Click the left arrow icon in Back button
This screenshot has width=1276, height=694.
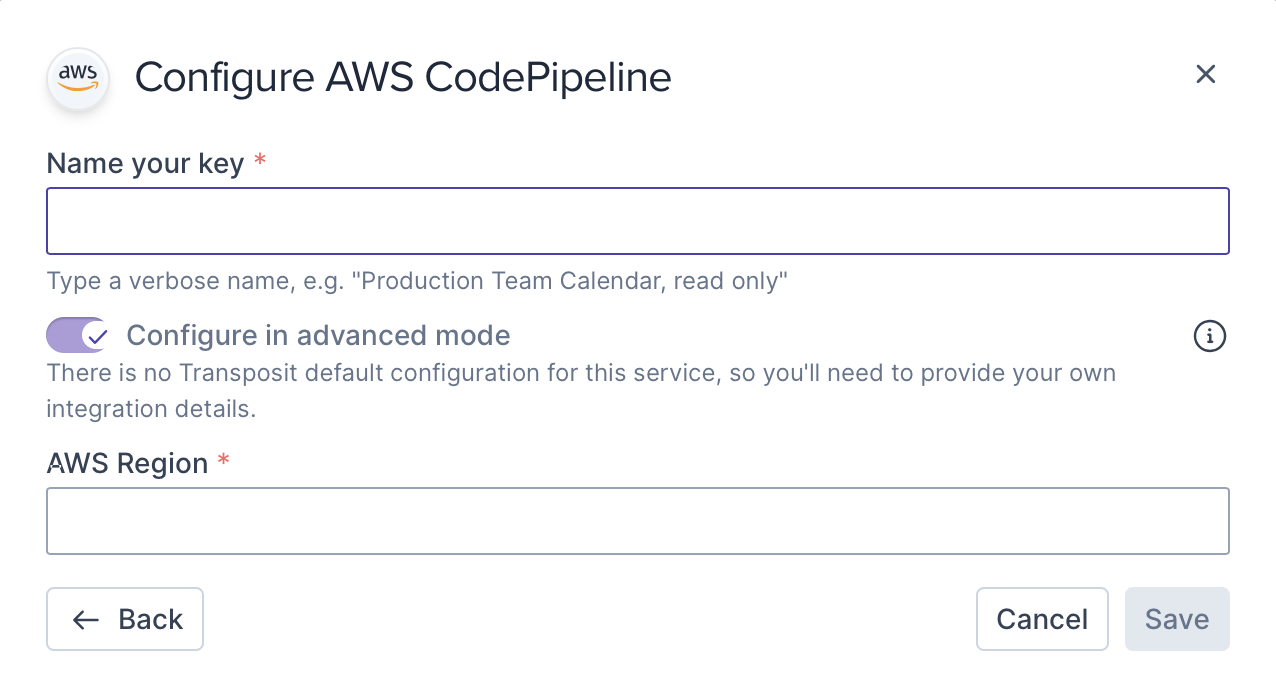86,620
